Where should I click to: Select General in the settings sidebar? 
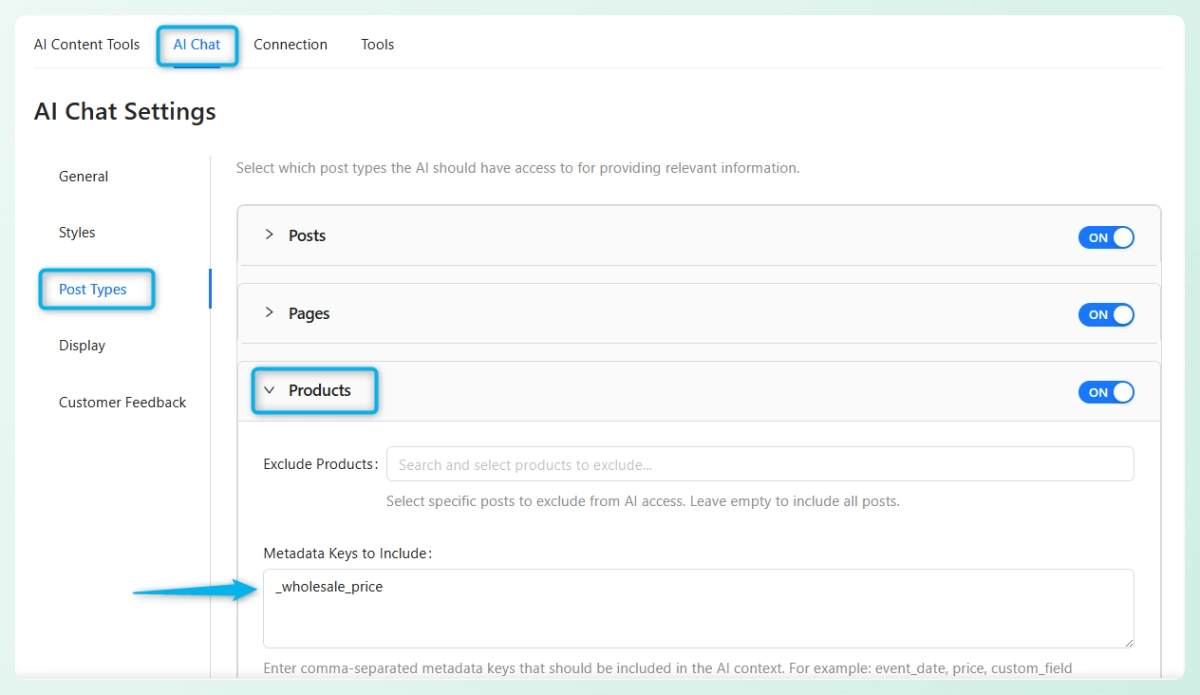[x=83, y=176]
